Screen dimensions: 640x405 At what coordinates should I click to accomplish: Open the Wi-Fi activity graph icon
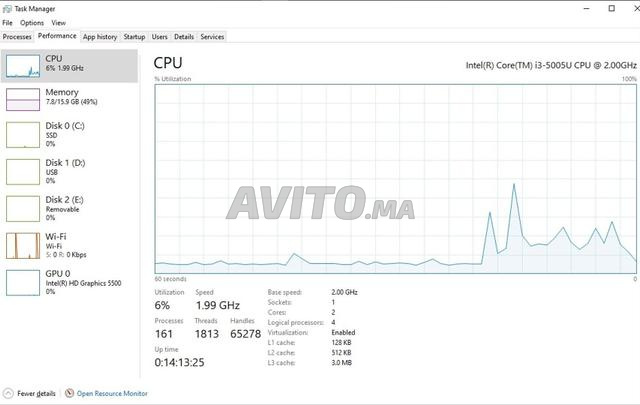point(22,245)
